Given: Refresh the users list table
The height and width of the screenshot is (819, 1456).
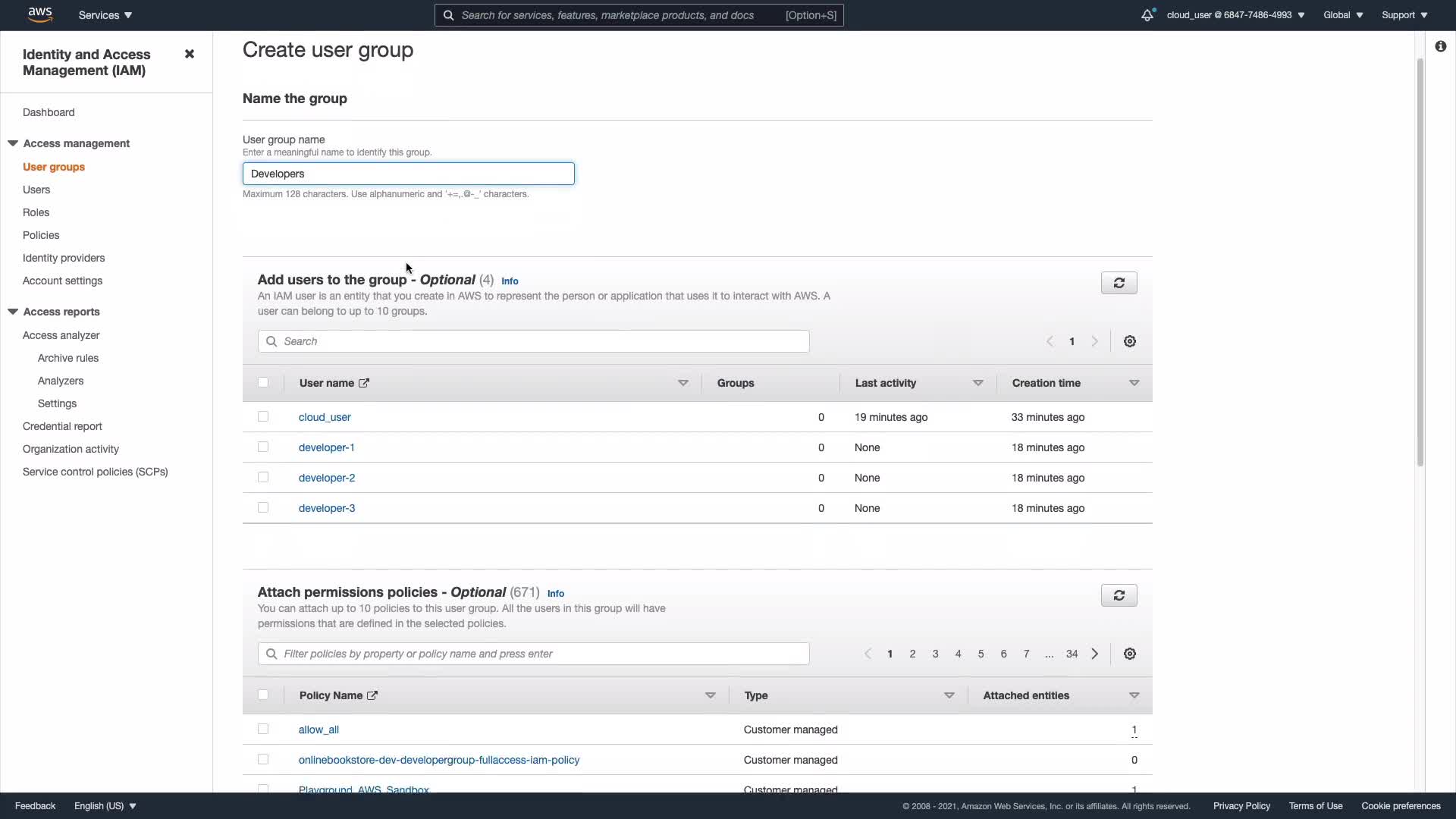Looking at the screenshot, I should click(x=1119, y=283).
